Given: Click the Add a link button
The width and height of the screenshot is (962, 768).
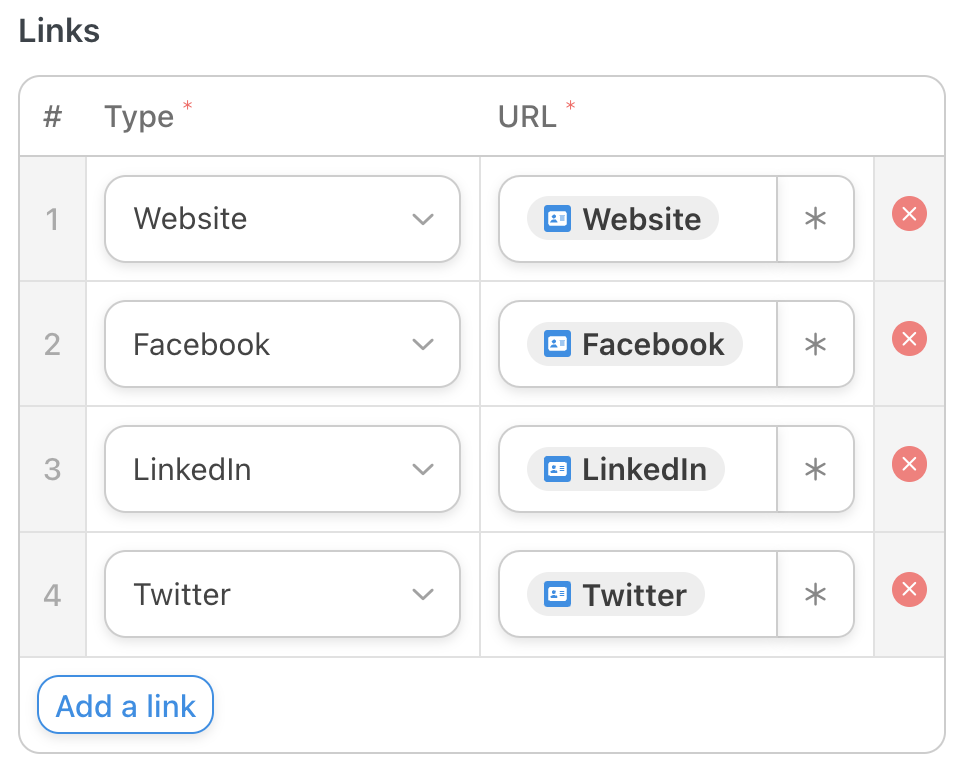Looking at the screenshot, I should click(126, 706).
